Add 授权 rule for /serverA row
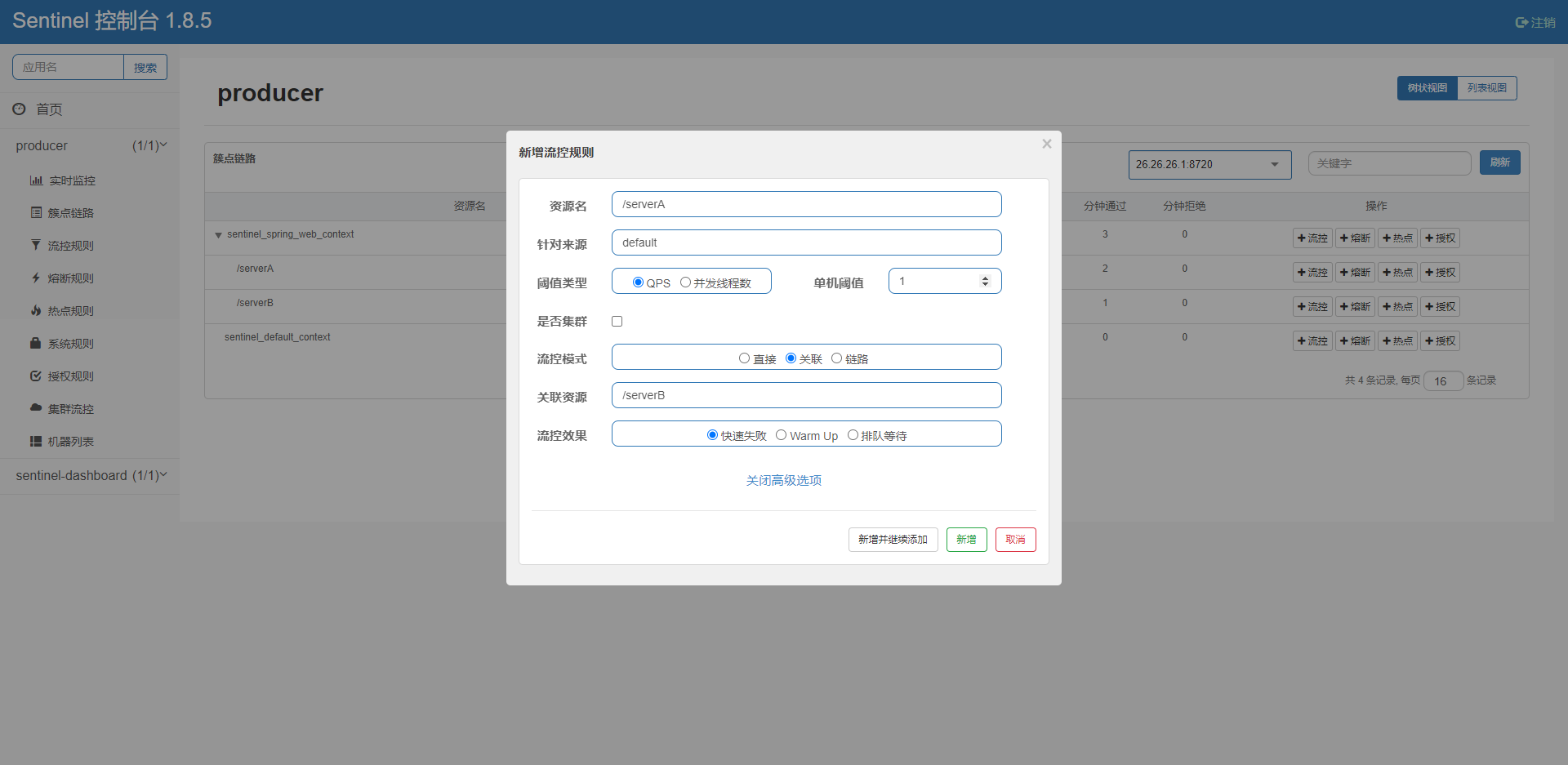The image size is (1568, 765). pyautogui.click(x=1440, y=273)
